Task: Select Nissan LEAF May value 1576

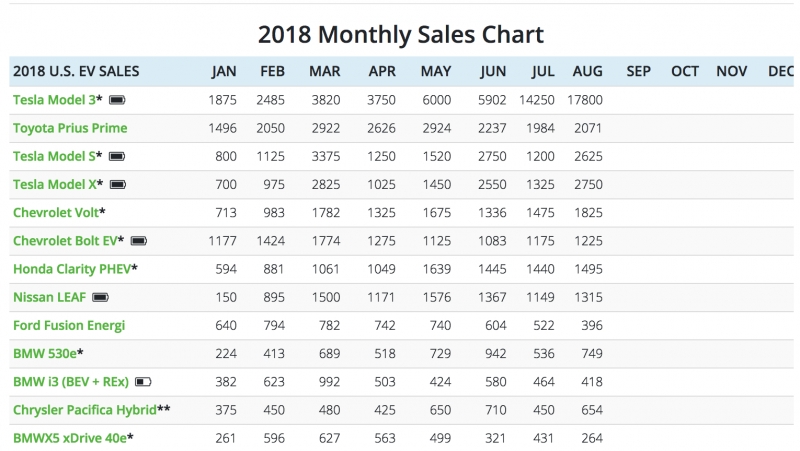Action: click(x=437, y=297)
